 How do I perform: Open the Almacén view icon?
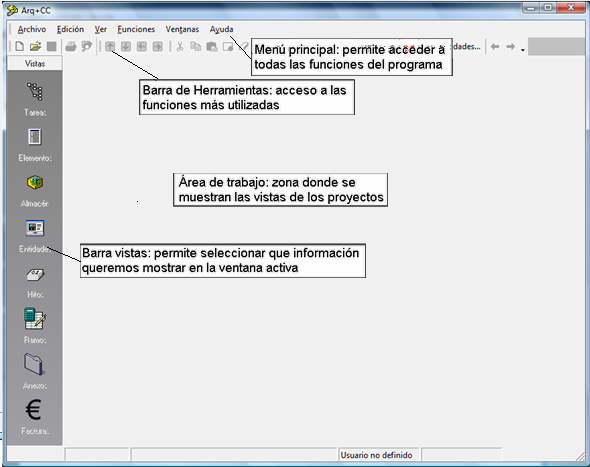[35, 183]
